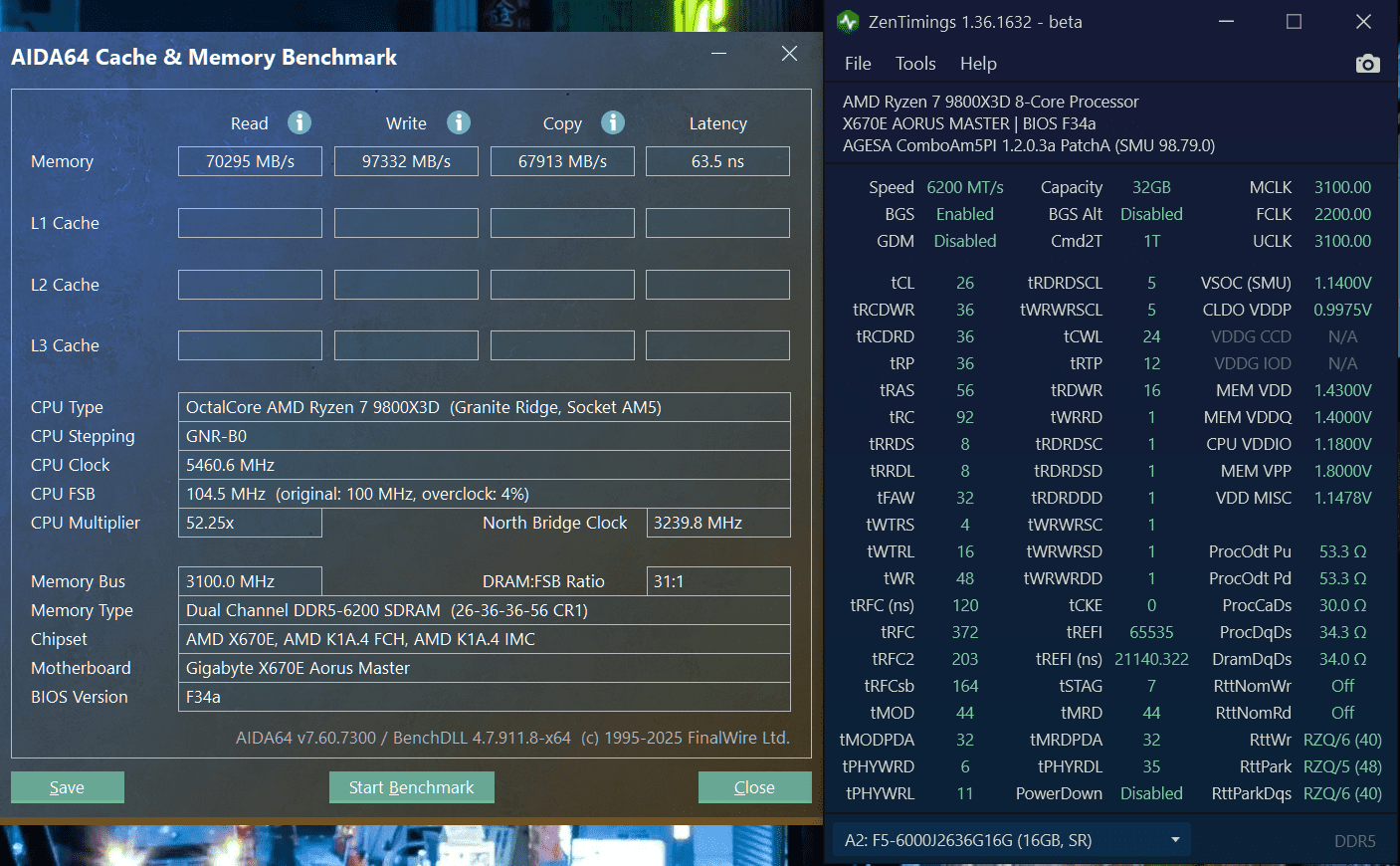
Task: Maximize the ZenTimings window
Action: pyautogui.click(x=1294, y=21)
